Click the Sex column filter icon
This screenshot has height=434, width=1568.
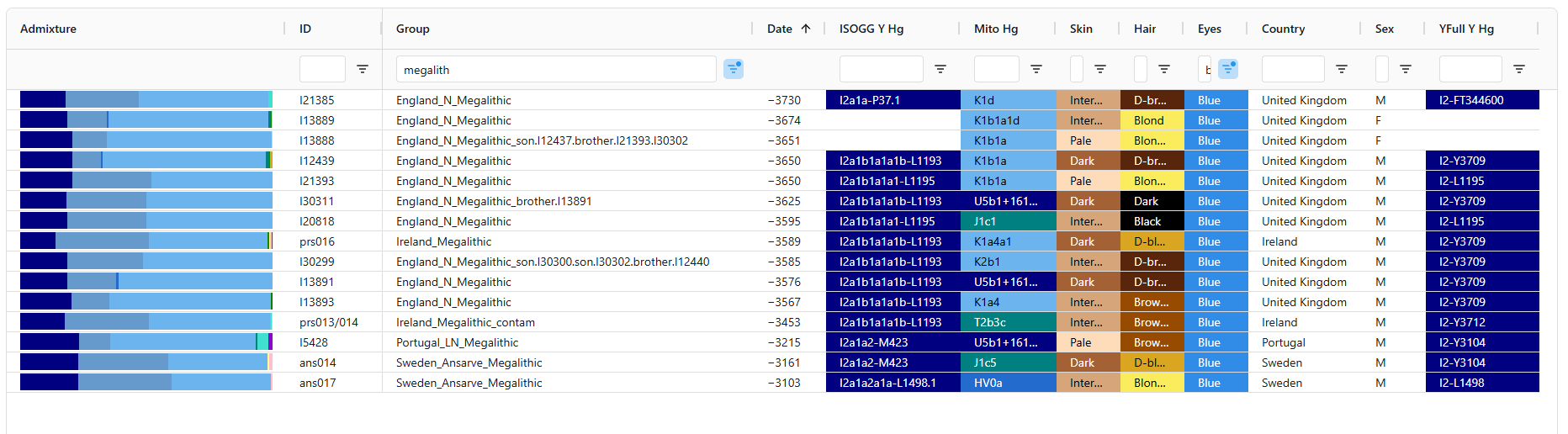1406,69
